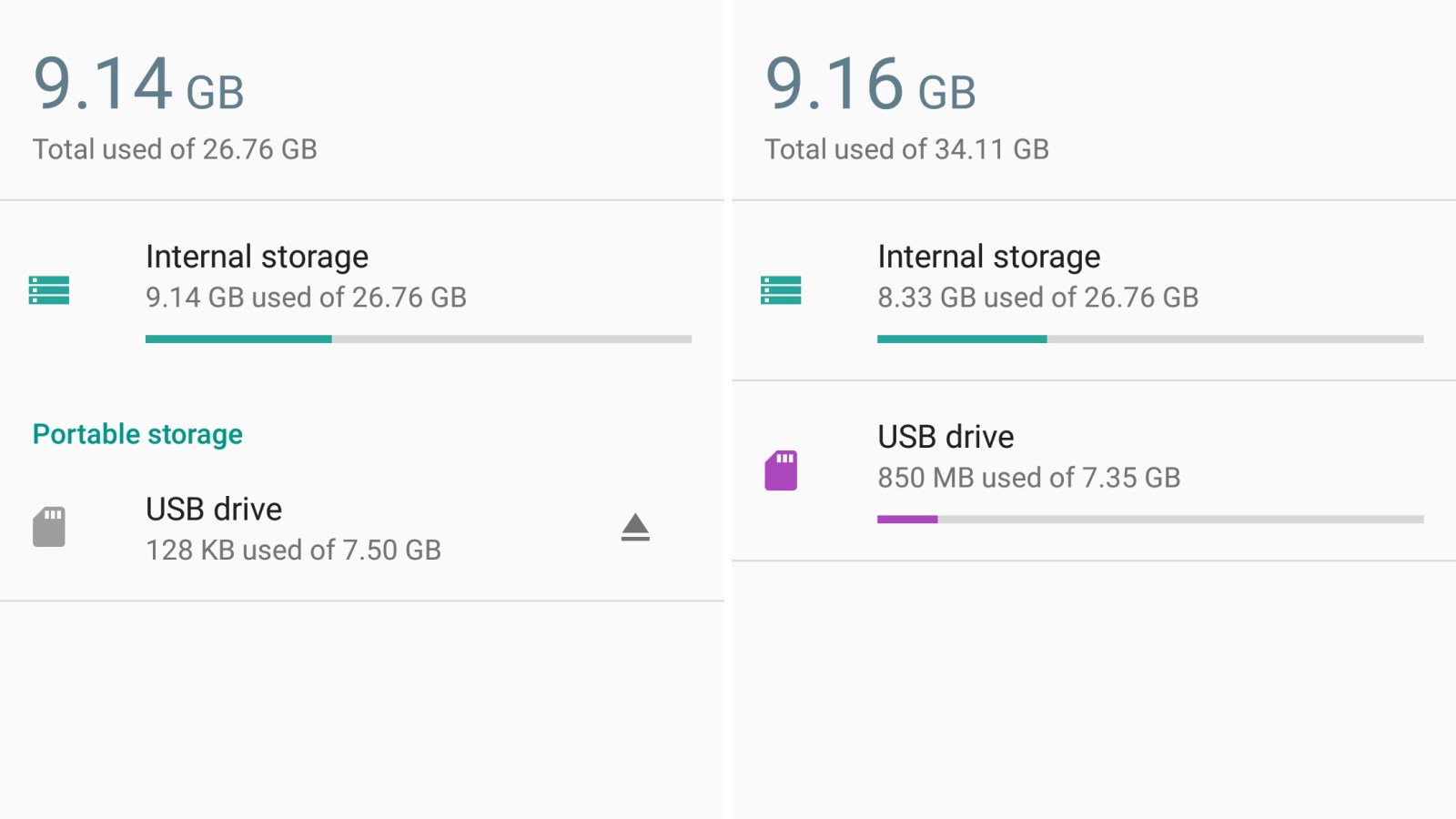Tap the '8.33 GB used of 26.76 GB' subtitle
Viewport: 1456px width, 819px height.
[x=1037, y=298]
